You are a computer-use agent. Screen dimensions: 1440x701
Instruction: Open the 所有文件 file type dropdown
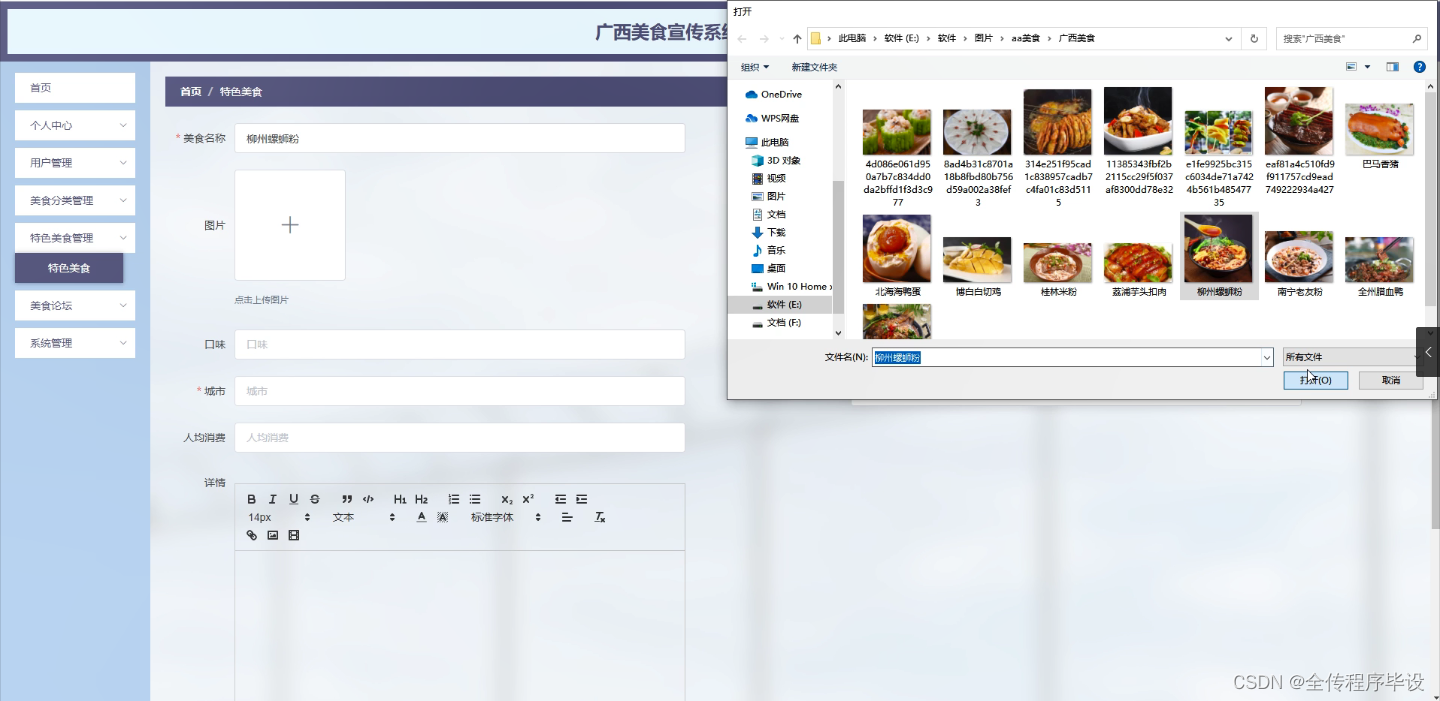tap(1350, 356)
